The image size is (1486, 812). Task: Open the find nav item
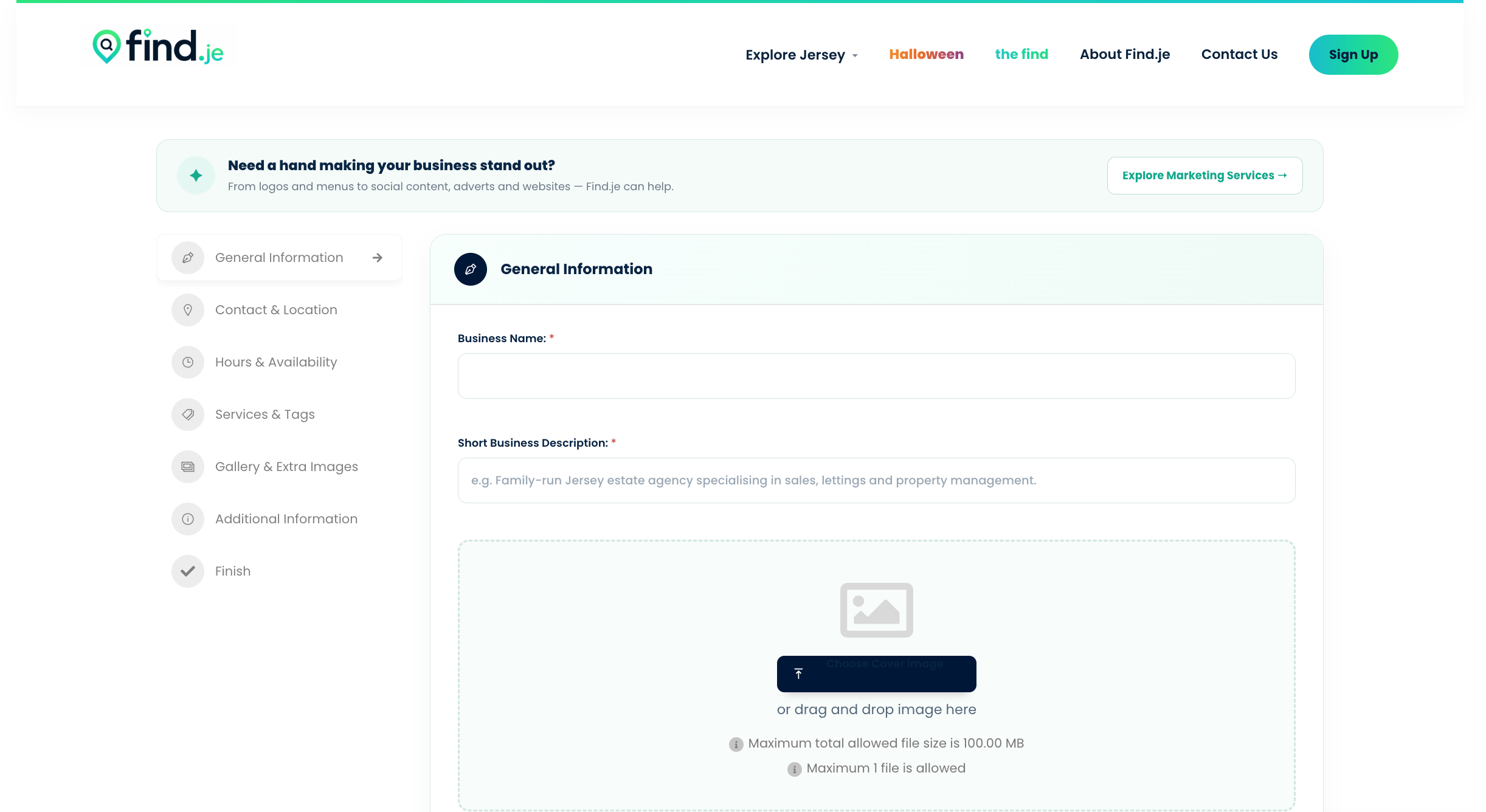point(1021,54)
